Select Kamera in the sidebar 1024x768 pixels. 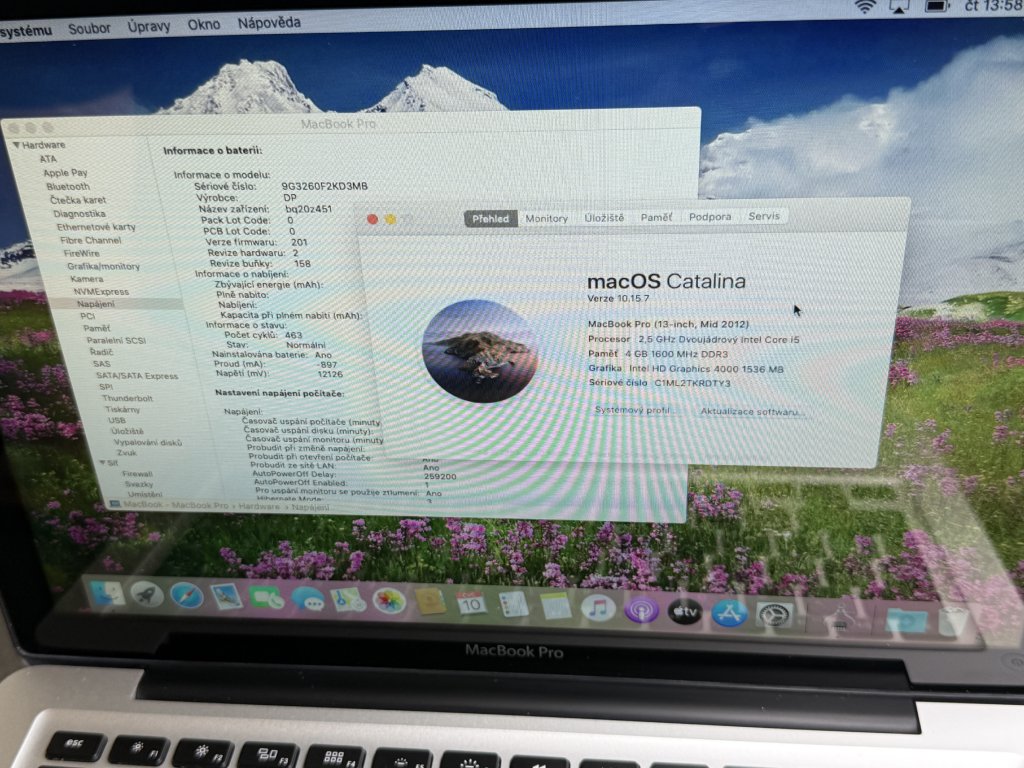tap(86, 279)
